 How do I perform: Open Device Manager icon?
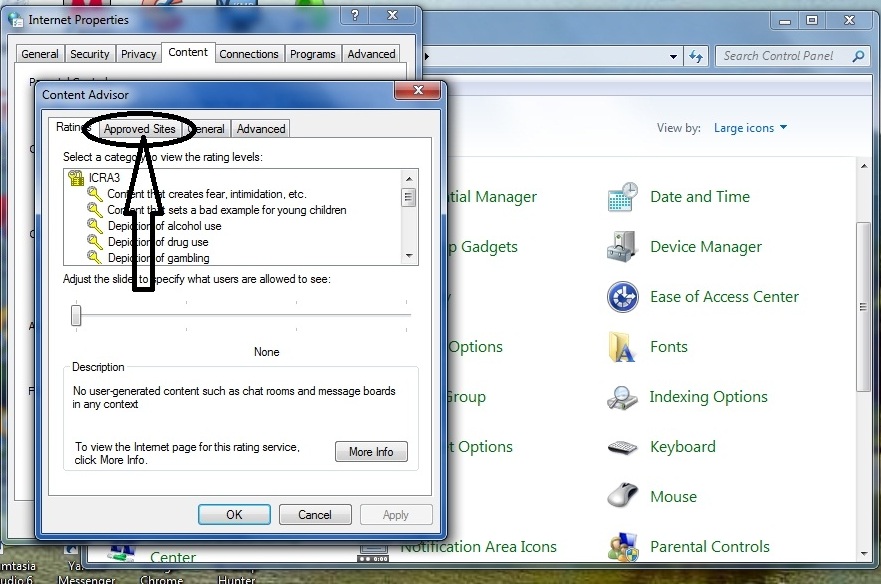tap(623, 246)
